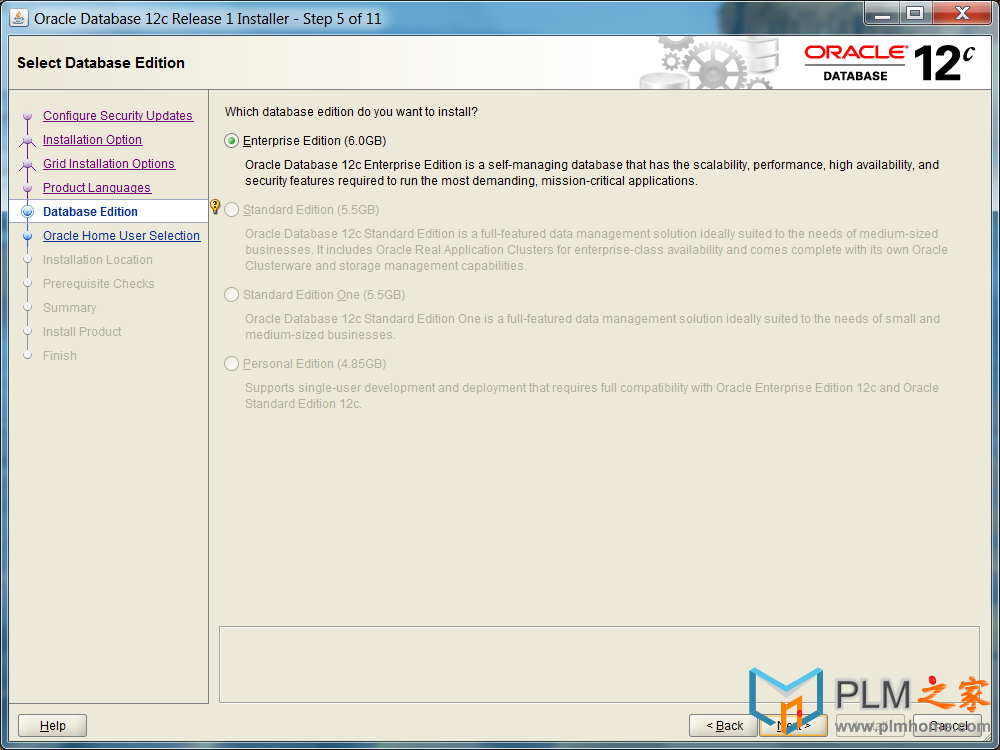Cancel the Oracle installer
The width and height of the screenshot is (1000, 750).
pos(948,726)
